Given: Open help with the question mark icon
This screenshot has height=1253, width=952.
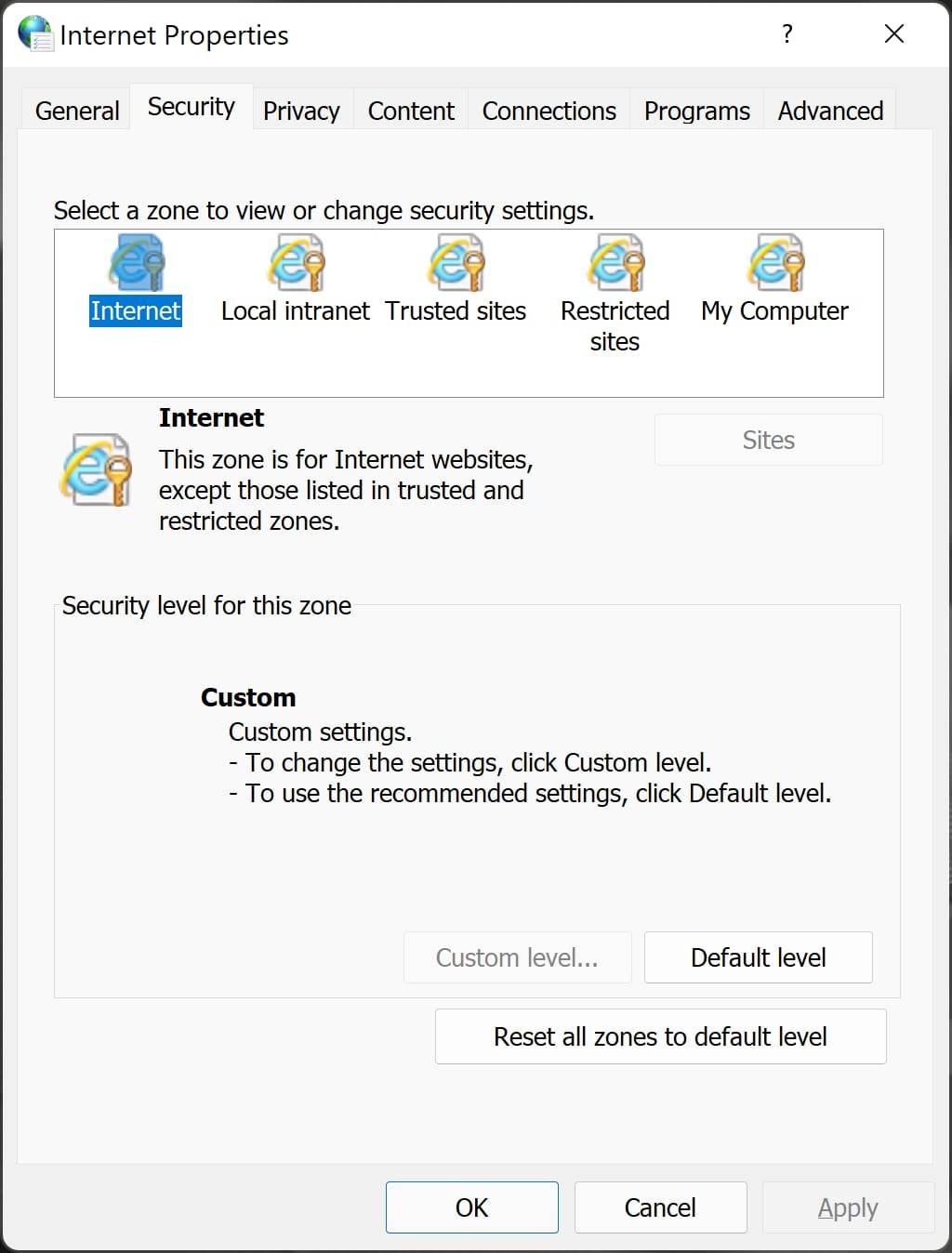Looking at the screenshot, I should [x=787, y=33].
